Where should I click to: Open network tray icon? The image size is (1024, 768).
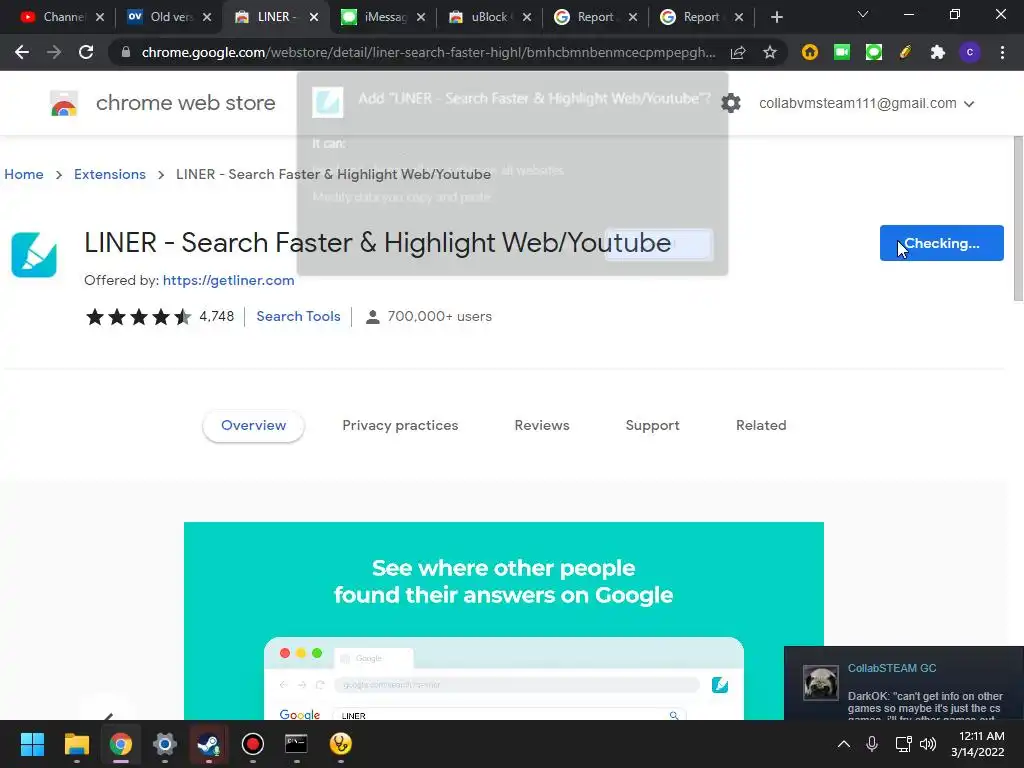(x=903, y=744)
